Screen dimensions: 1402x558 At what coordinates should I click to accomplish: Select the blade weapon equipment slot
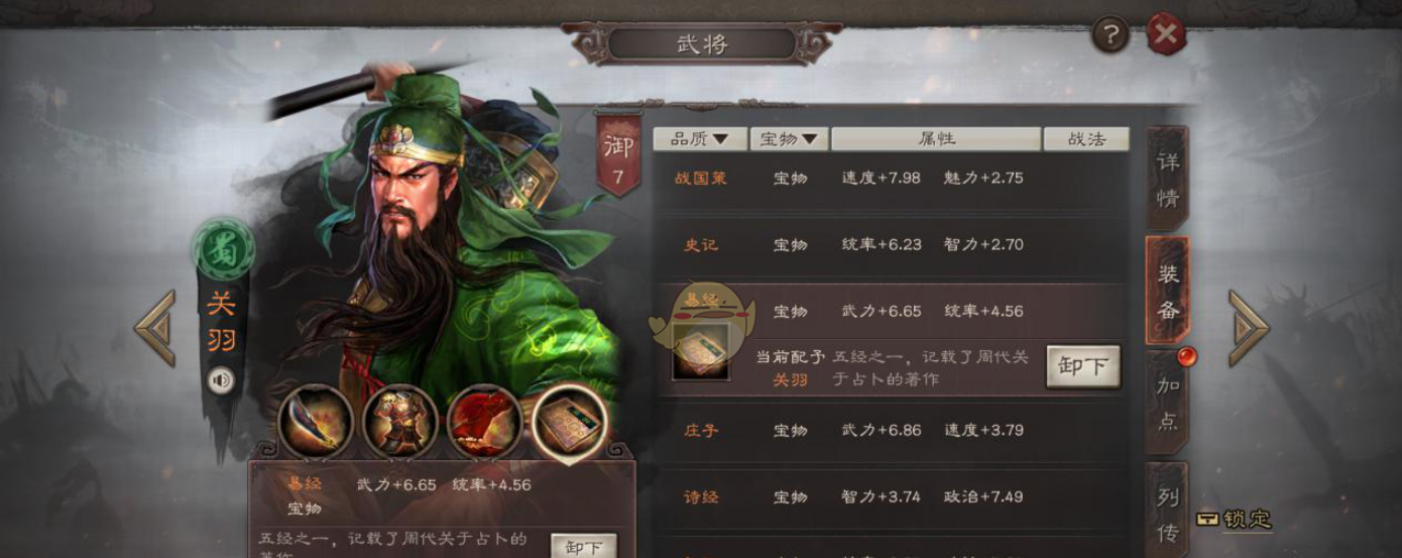[x=315, y=423]
